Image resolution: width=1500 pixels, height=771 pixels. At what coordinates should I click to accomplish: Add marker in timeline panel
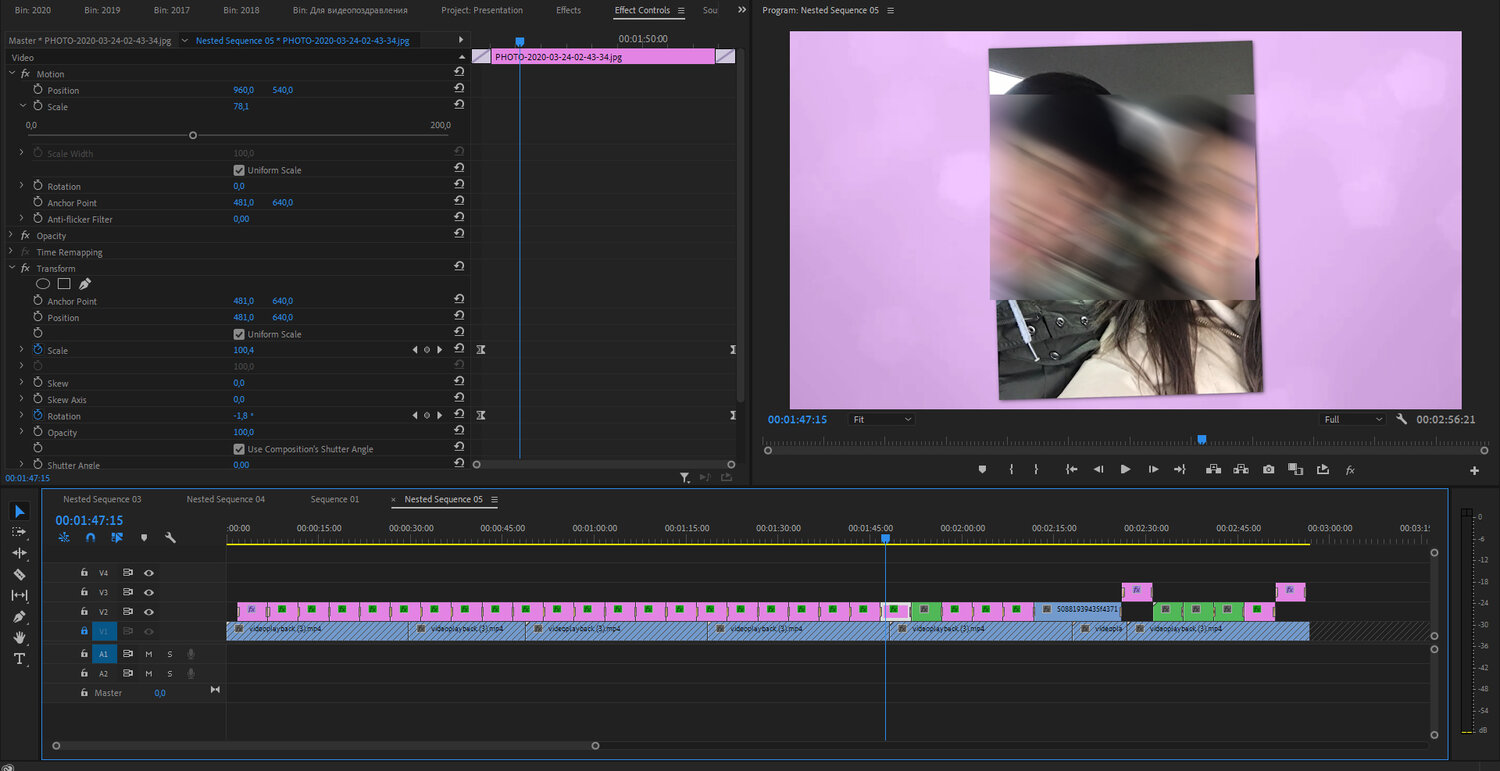click(x=144, y=538)
